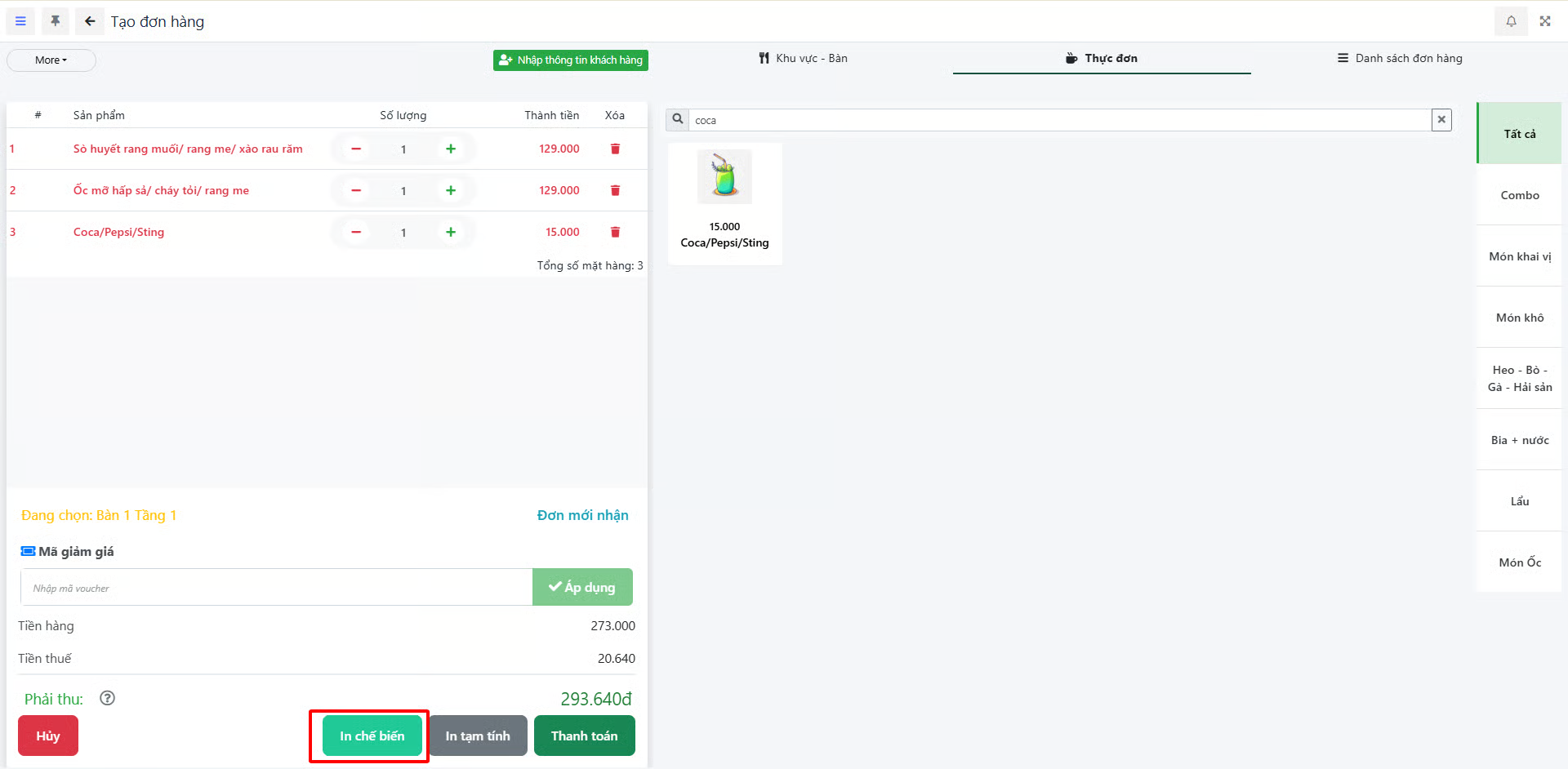Delete Coca/Pepsi/Sting with trash icon
Image resolution: width=1568 pixels, height=769 pixels.
615,232
